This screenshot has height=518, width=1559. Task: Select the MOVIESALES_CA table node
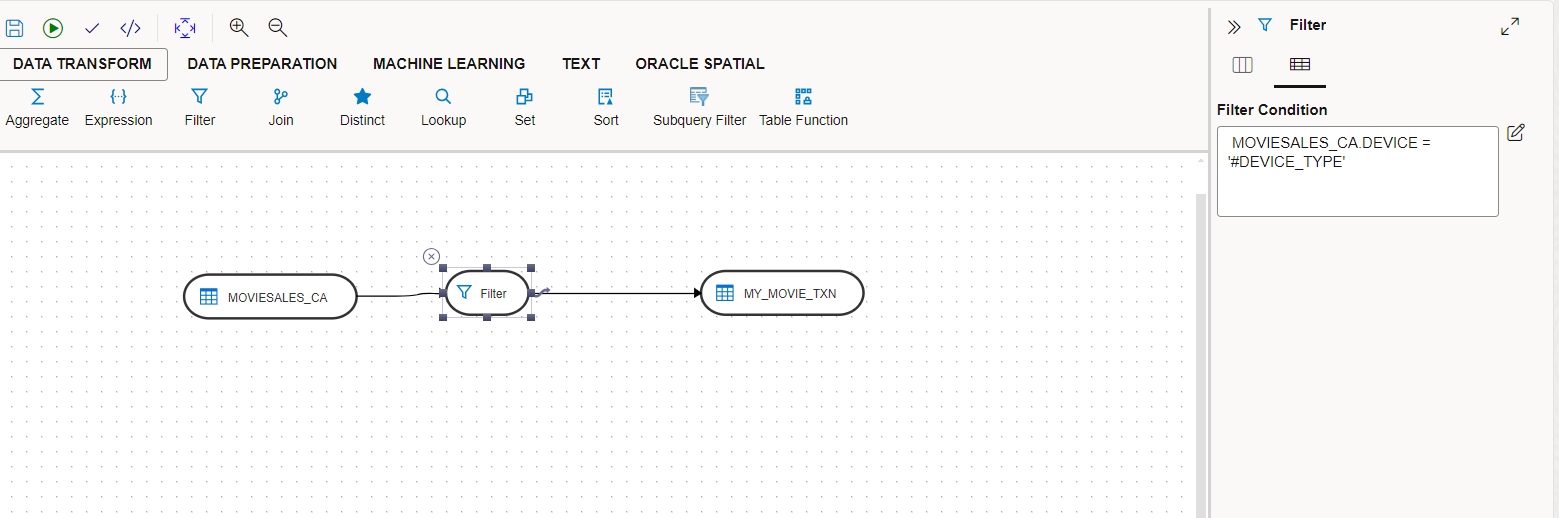[x=270, y=297]
